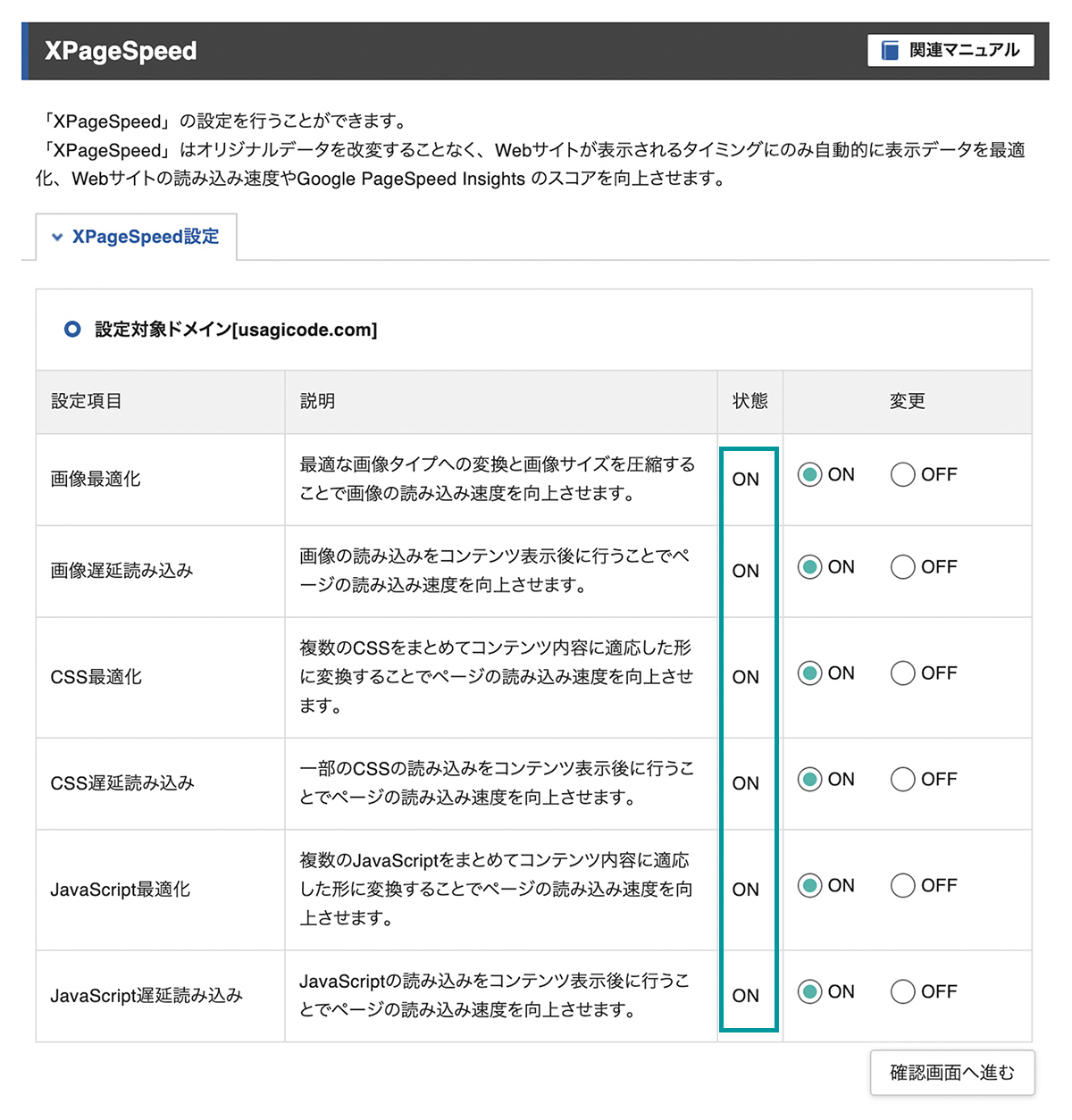Click the 確認画面へ進む button
This screenshot has width=1072, height=1120.
(x=952, y=1073)
